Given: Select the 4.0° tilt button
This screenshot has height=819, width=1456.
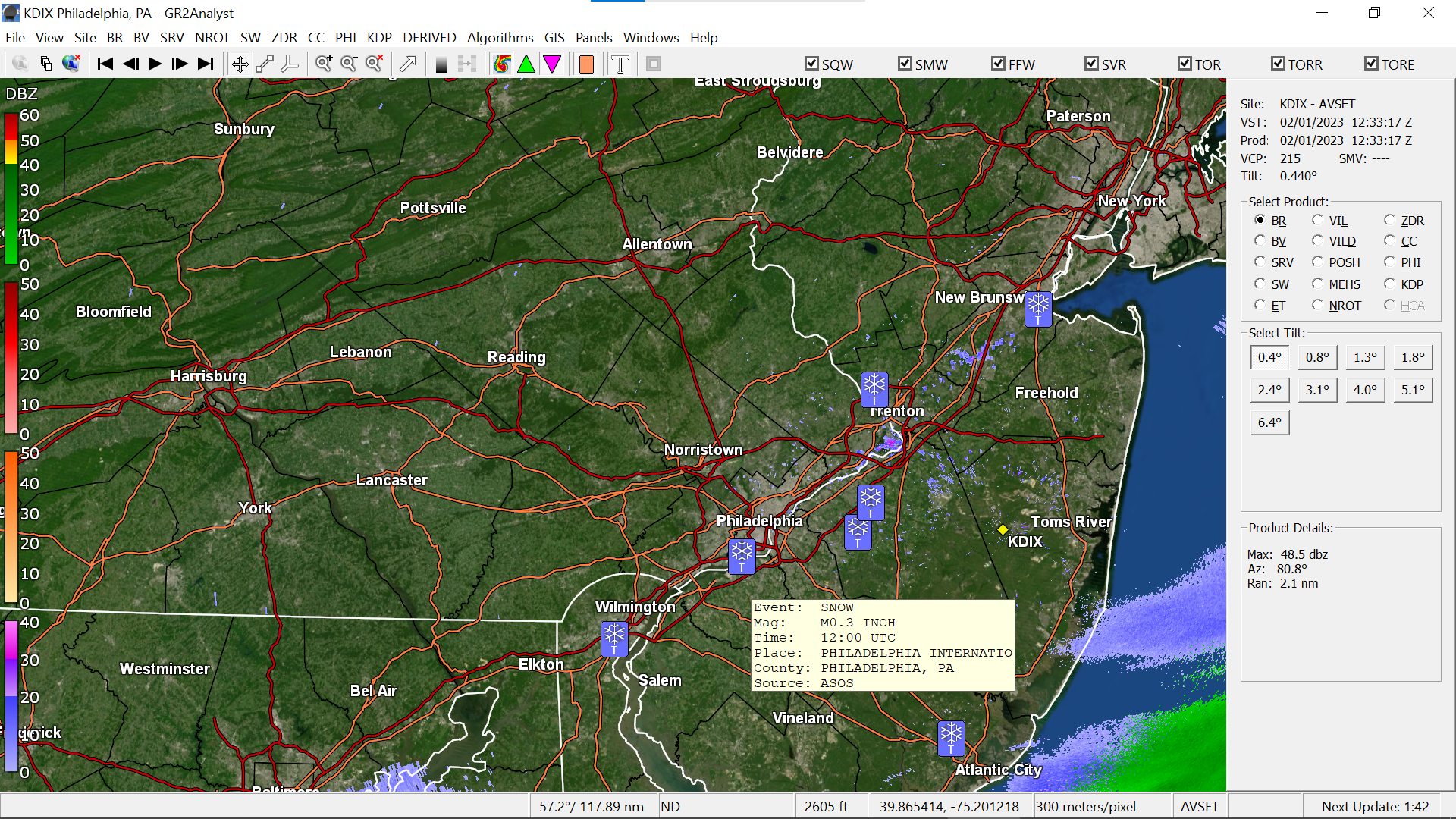Looking at the screenshot, I should [1365, 390].
